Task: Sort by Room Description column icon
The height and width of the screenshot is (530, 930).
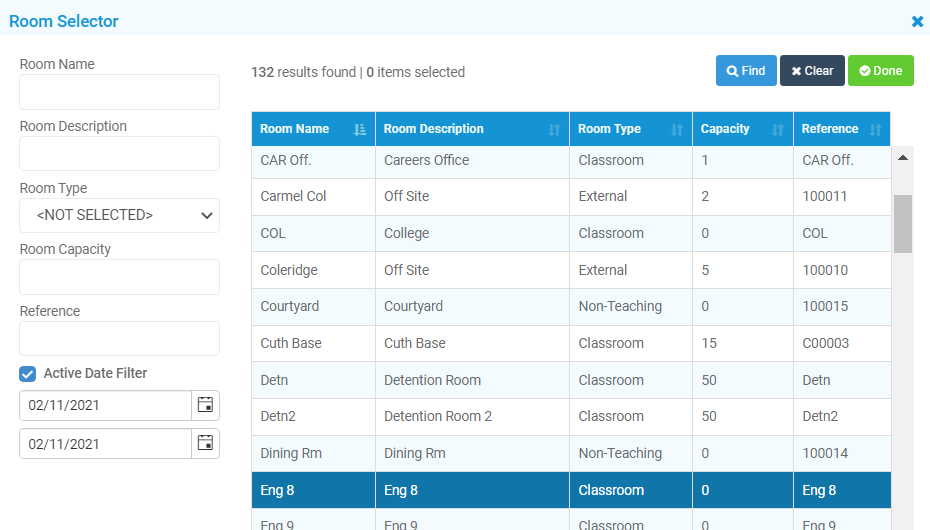Action: [554, 129]
